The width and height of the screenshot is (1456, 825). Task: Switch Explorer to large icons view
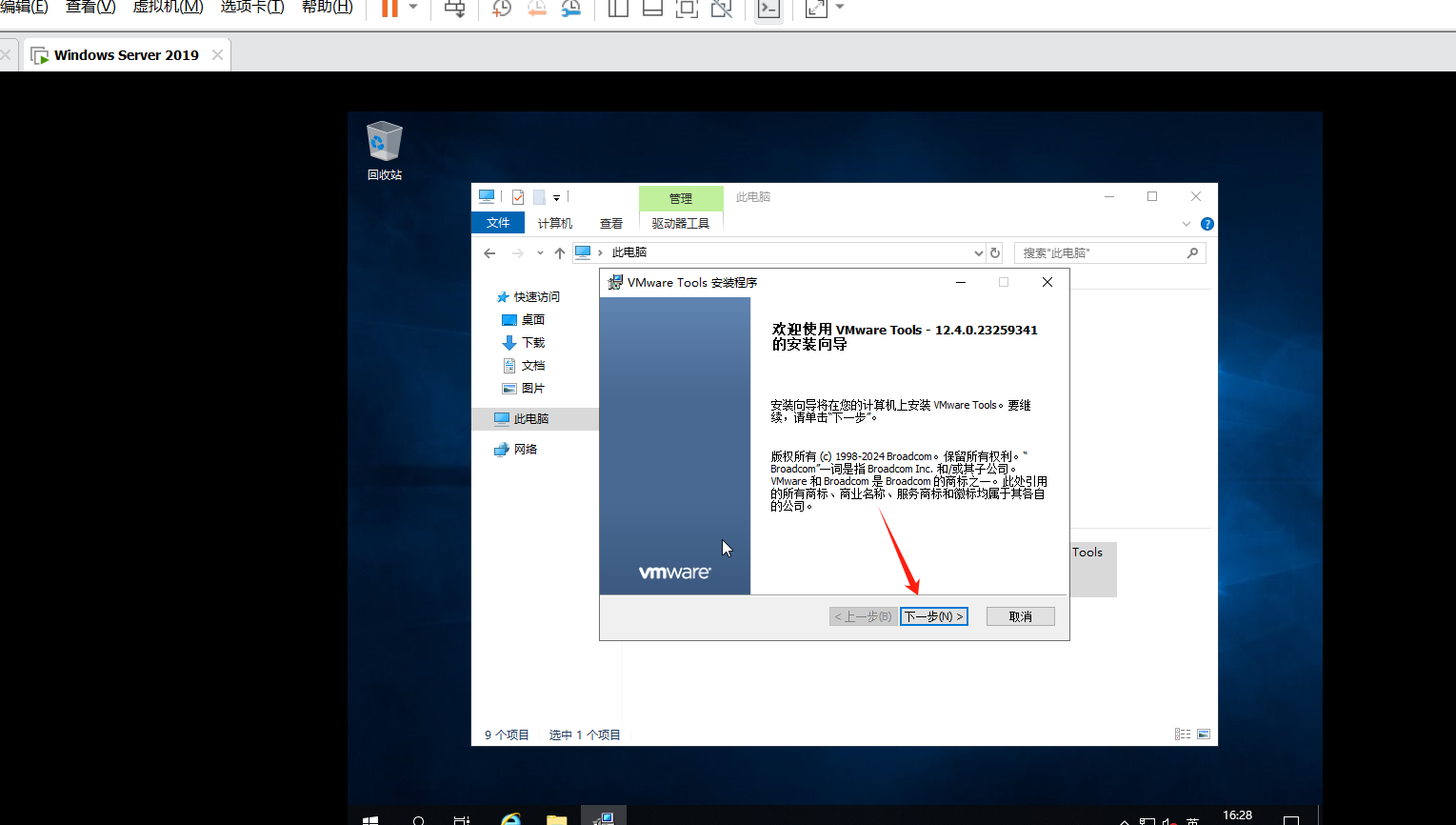tap(1204, 734)
